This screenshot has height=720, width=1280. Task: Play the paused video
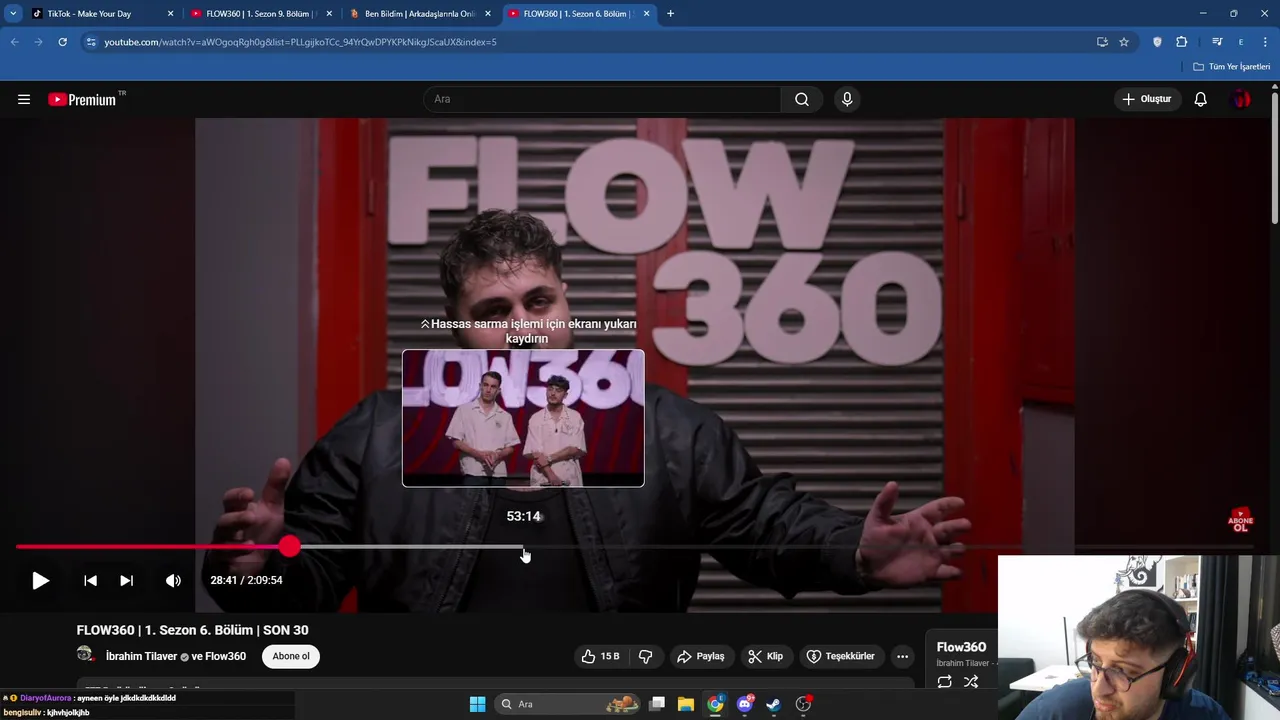coord(40,580)
